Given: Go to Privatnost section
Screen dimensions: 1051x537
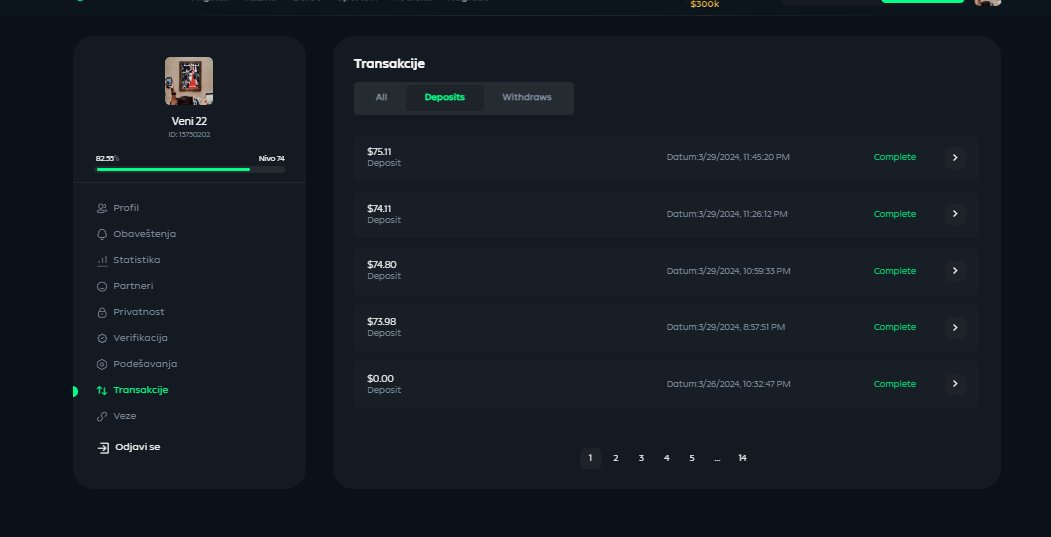Looking at the screenshot, I should [139, 312].
